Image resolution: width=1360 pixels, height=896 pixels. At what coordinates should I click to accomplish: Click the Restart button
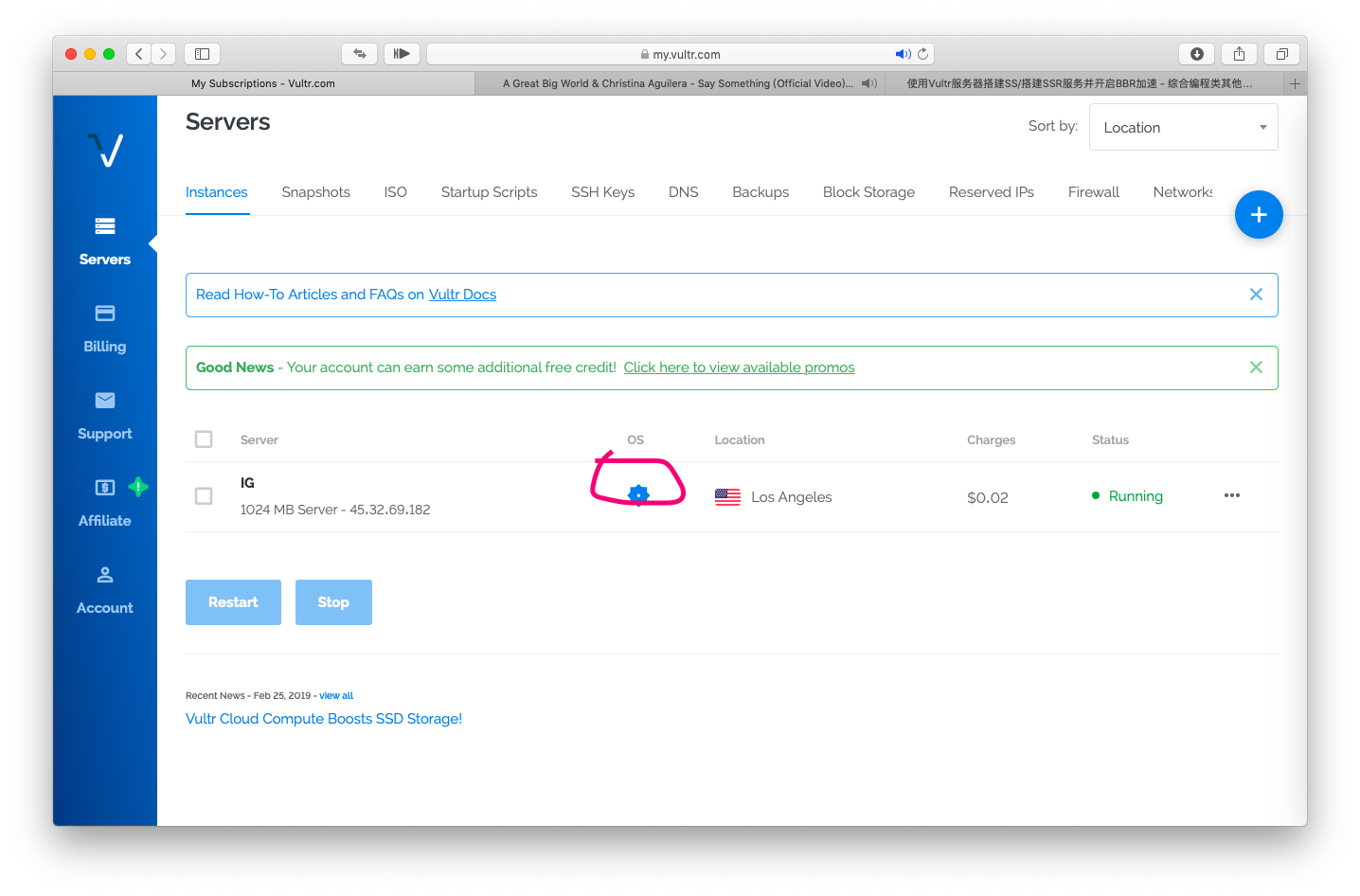233,601
